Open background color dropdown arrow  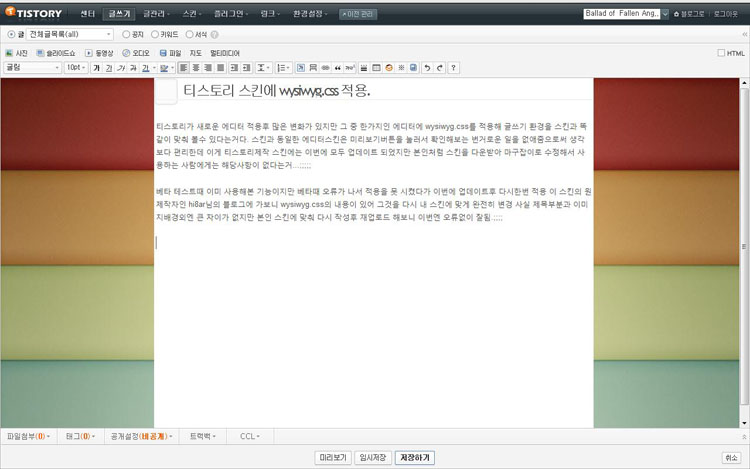pos(173,68)
